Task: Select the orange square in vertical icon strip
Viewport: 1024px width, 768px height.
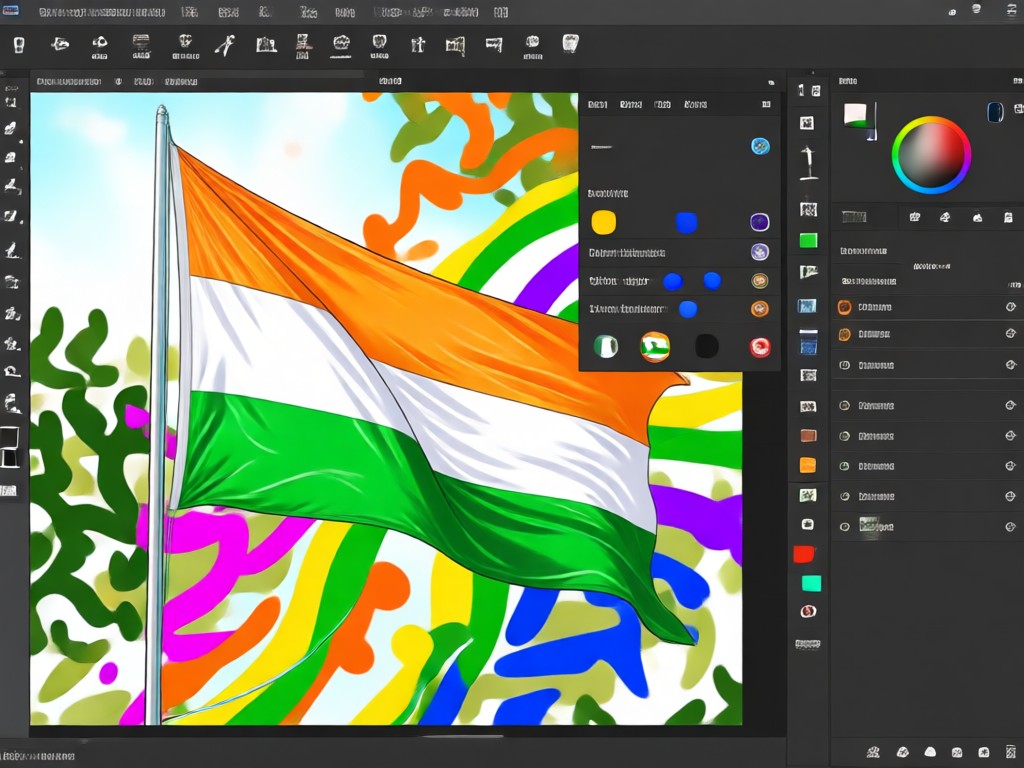Action: 808,465
